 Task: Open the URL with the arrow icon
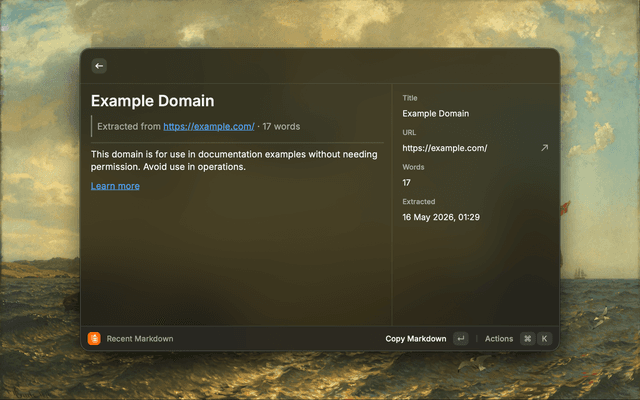coord(544,148)
